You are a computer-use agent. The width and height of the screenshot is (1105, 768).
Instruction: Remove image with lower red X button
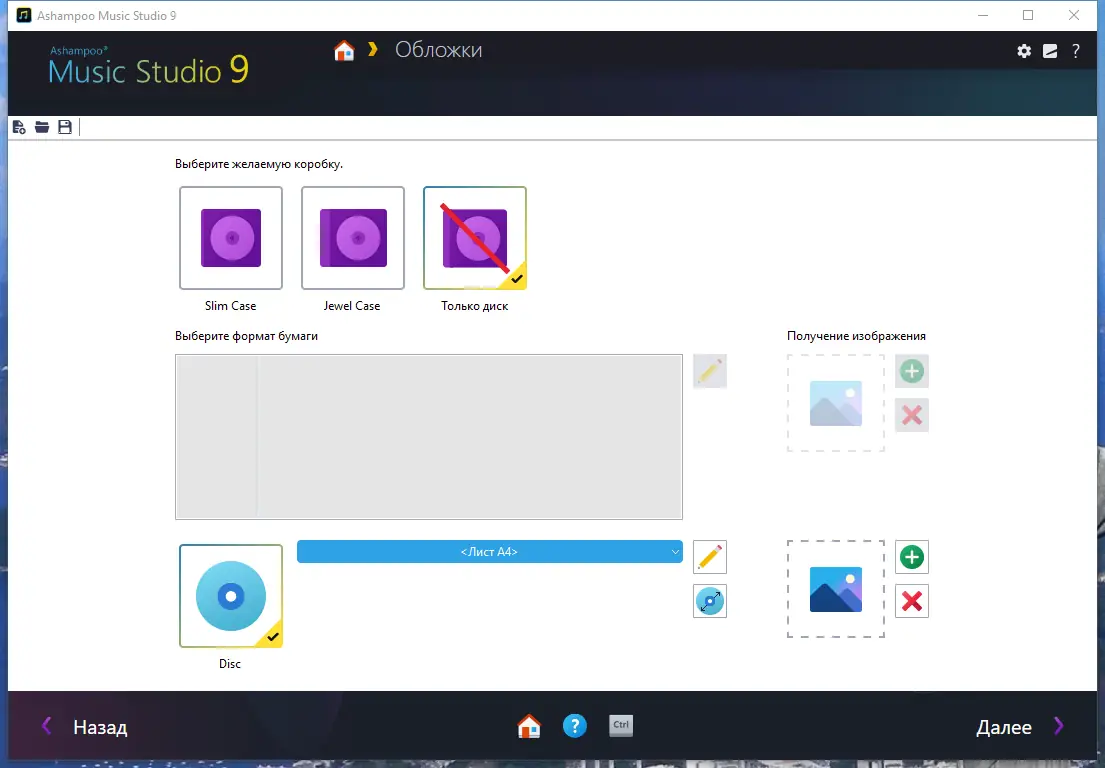pos(912,601)
